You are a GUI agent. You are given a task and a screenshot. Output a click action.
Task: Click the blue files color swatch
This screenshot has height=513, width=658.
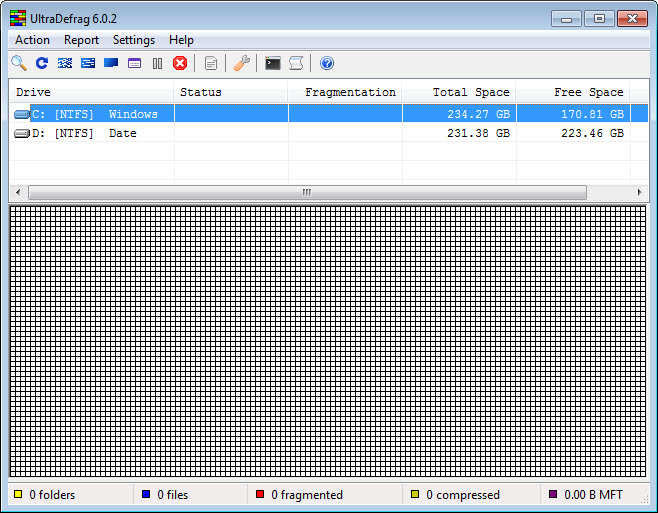click(146, 494)
